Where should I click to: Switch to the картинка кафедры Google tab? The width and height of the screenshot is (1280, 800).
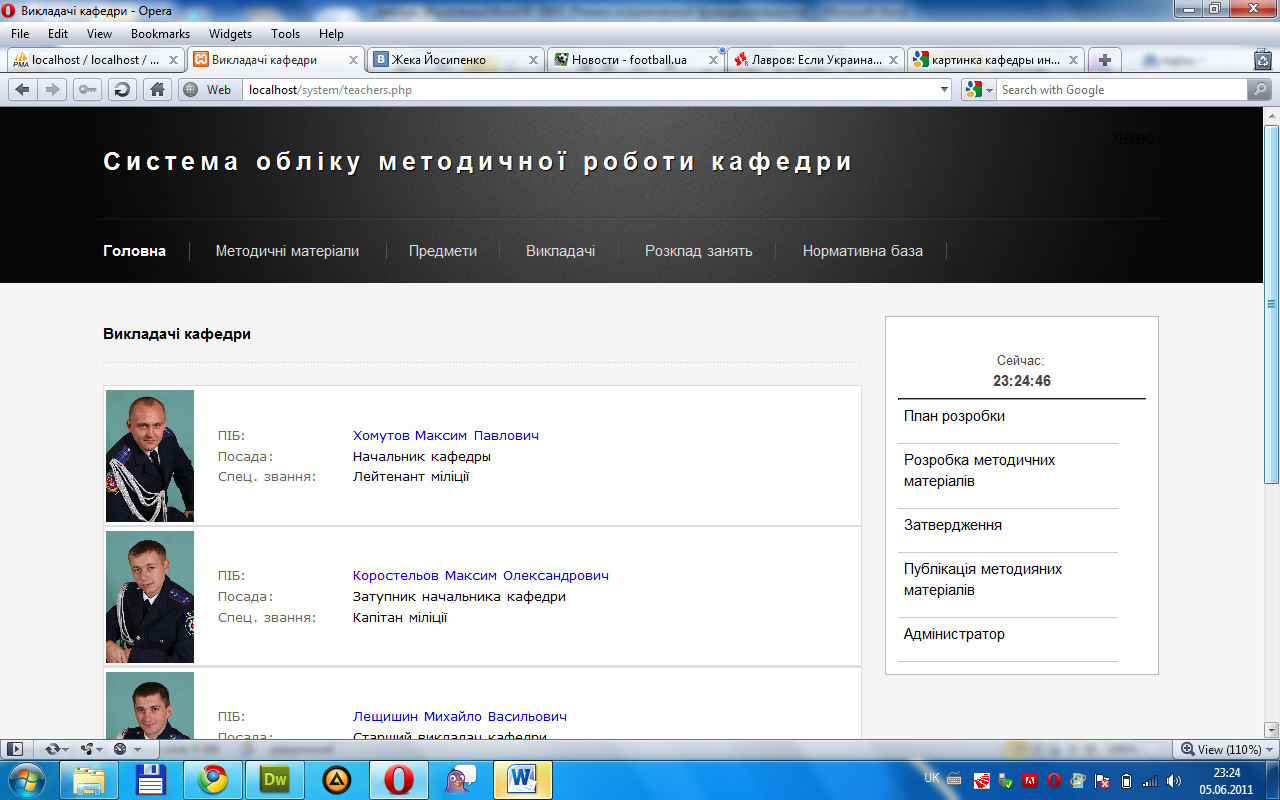[996, 60]
